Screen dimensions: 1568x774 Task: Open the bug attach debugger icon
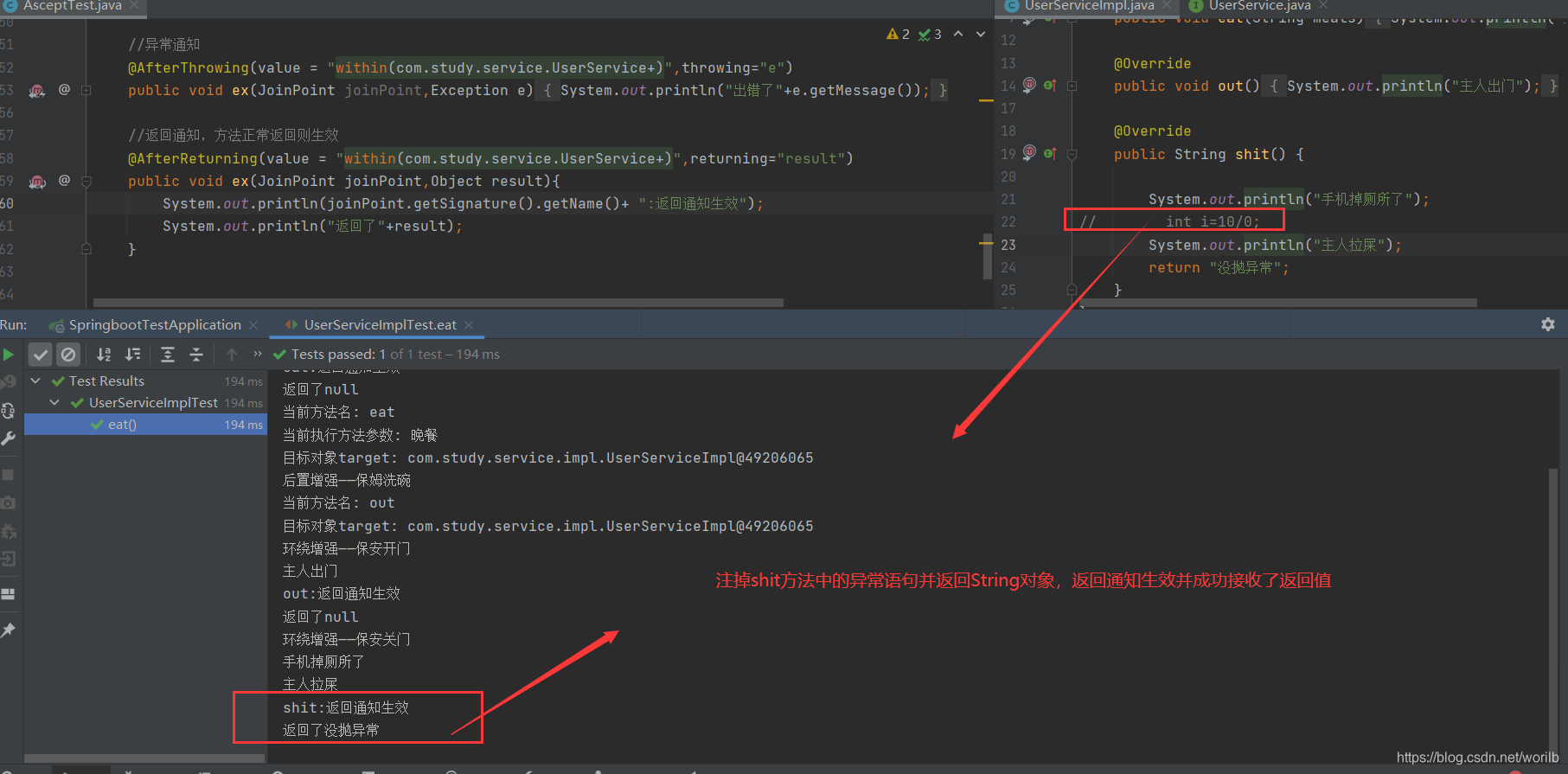click(9, 531)
